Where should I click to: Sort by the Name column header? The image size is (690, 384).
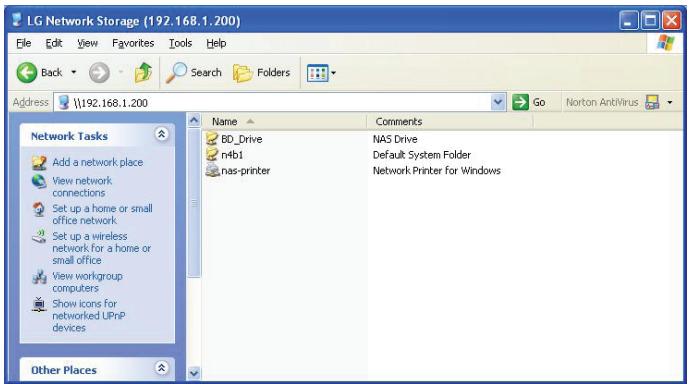(284, 121)
